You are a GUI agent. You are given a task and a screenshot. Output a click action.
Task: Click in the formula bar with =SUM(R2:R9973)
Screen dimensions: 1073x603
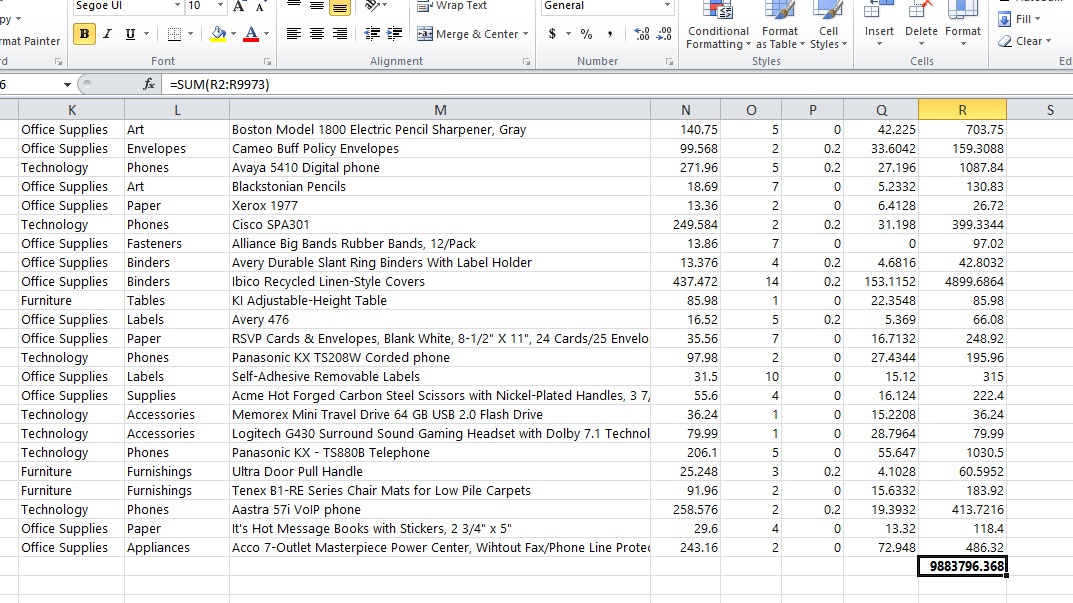pyautogui.click(x=616, y=85)
